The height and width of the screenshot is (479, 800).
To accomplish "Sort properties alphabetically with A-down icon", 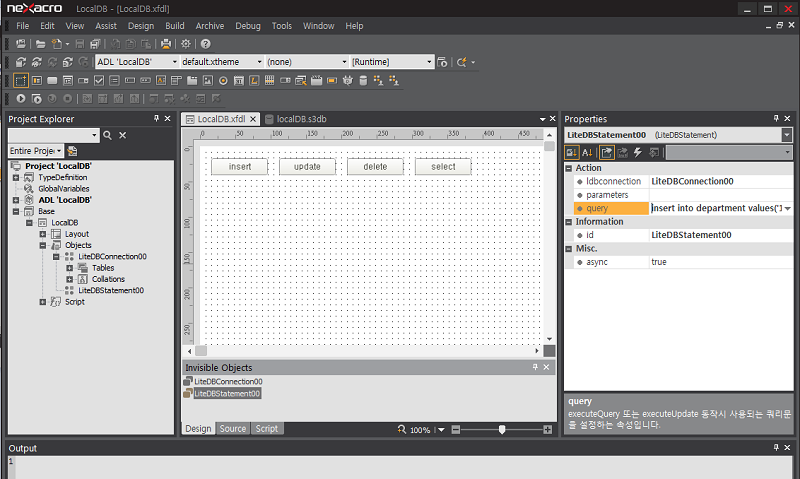I will [587, 152].
